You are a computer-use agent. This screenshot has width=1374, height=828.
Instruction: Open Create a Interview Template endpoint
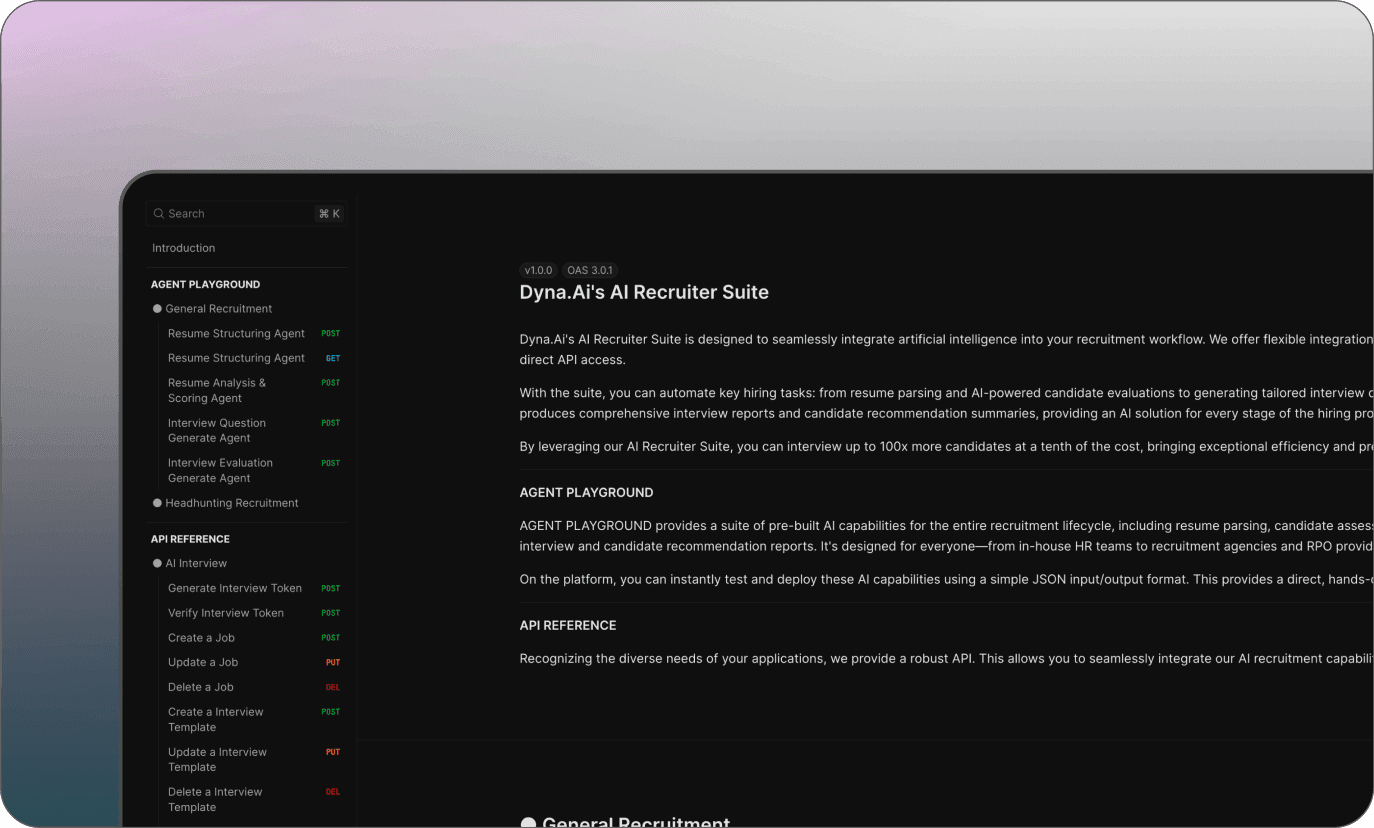pos(216,719)
